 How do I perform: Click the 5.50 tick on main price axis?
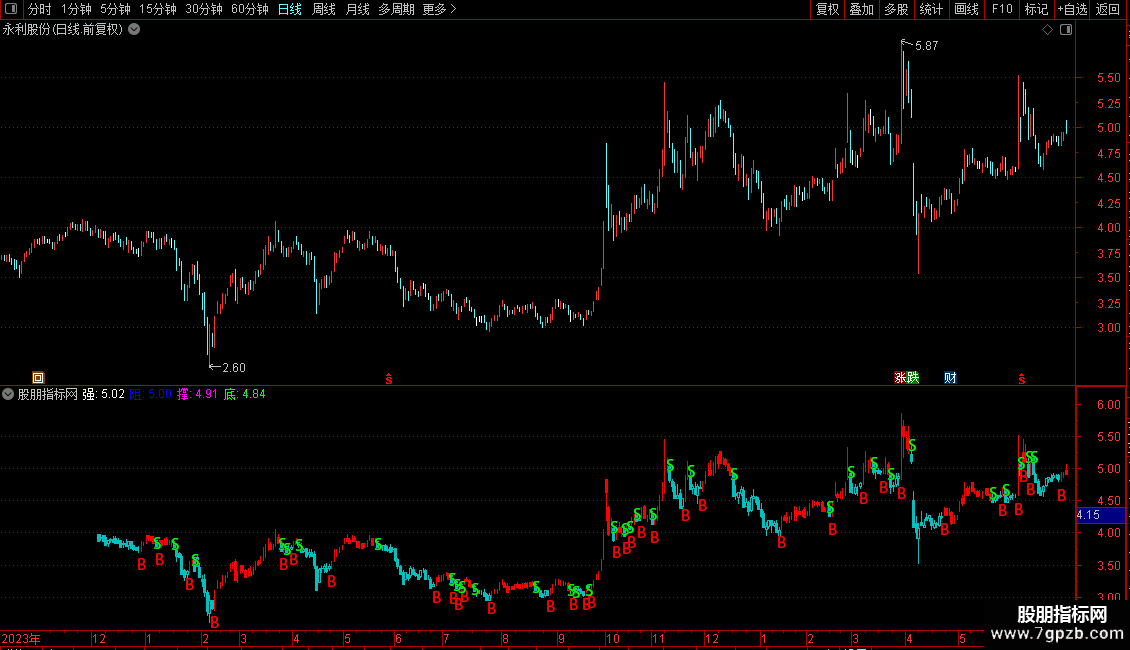pos(1108,78)
